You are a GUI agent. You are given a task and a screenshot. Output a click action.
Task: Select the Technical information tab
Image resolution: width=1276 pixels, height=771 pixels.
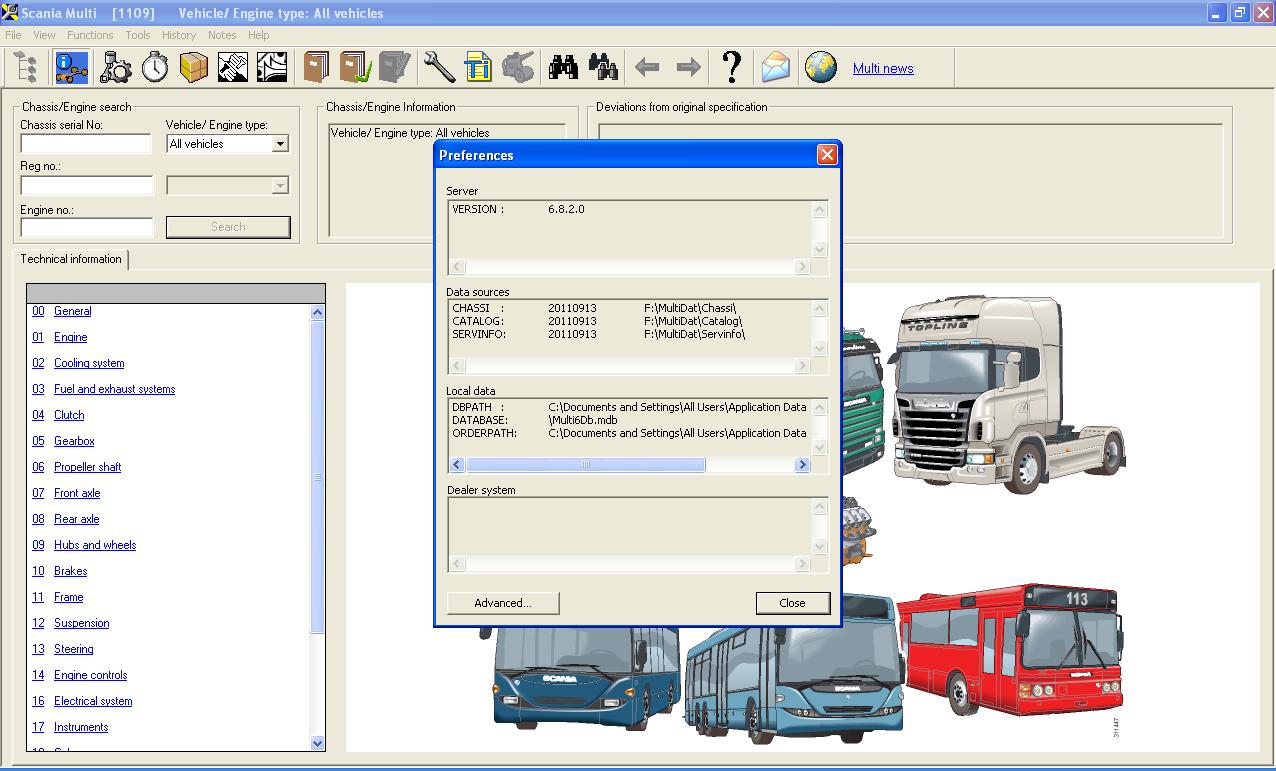click(71, 259)
